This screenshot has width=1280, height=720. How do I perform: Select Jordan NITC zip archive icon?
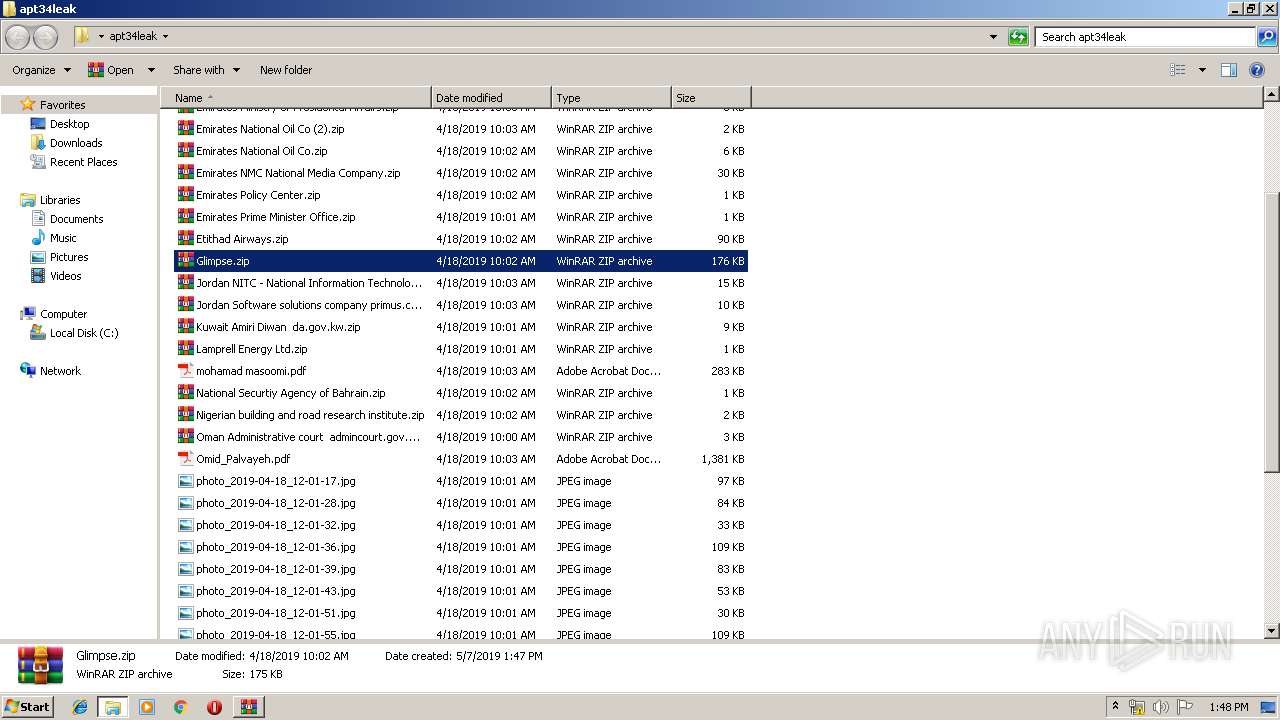(x=186, y=283)
